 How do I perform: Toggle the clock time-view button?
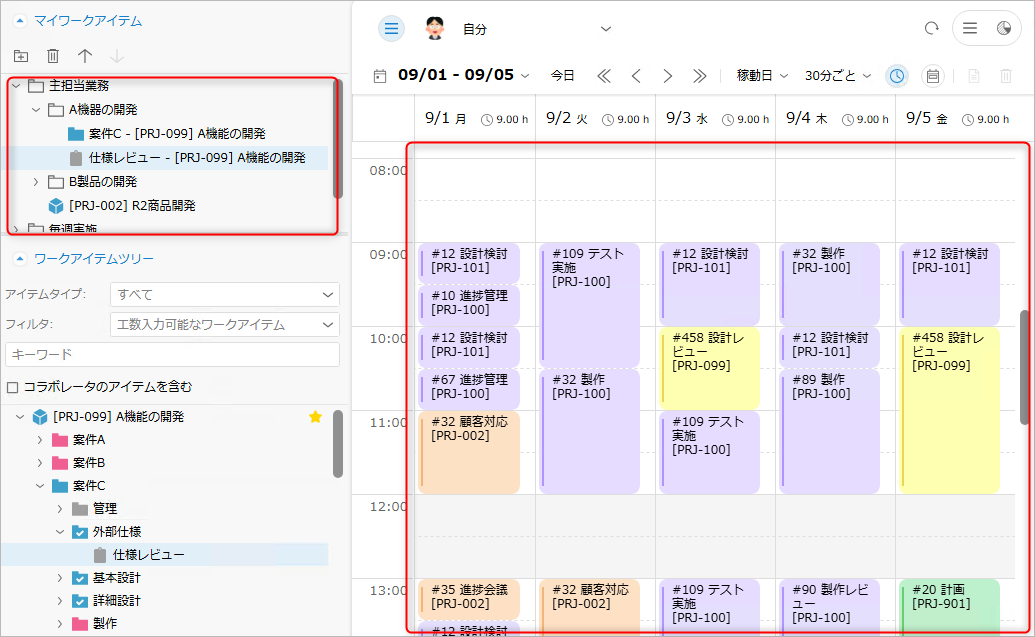point(897,76)
